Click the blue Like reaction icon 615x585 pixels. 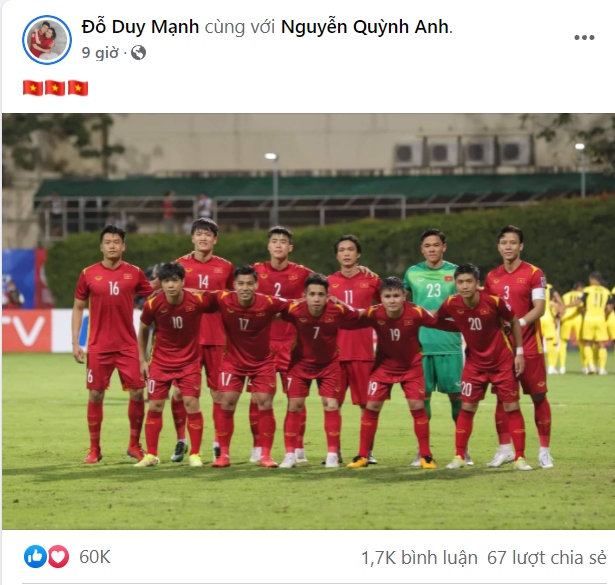coord(35,556)
